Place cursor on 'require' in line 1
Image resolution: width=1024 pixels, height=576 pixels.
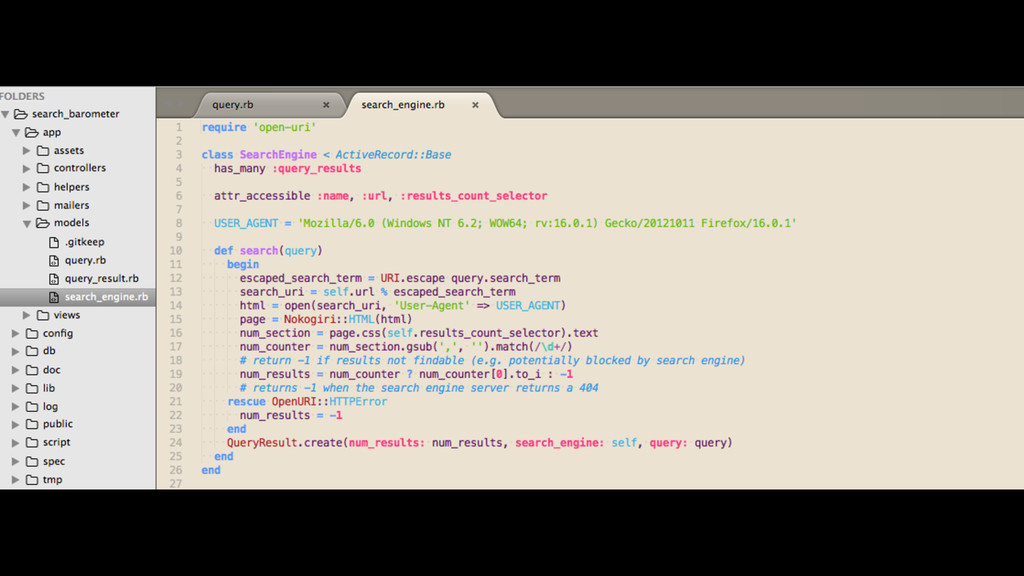(224, 127)
